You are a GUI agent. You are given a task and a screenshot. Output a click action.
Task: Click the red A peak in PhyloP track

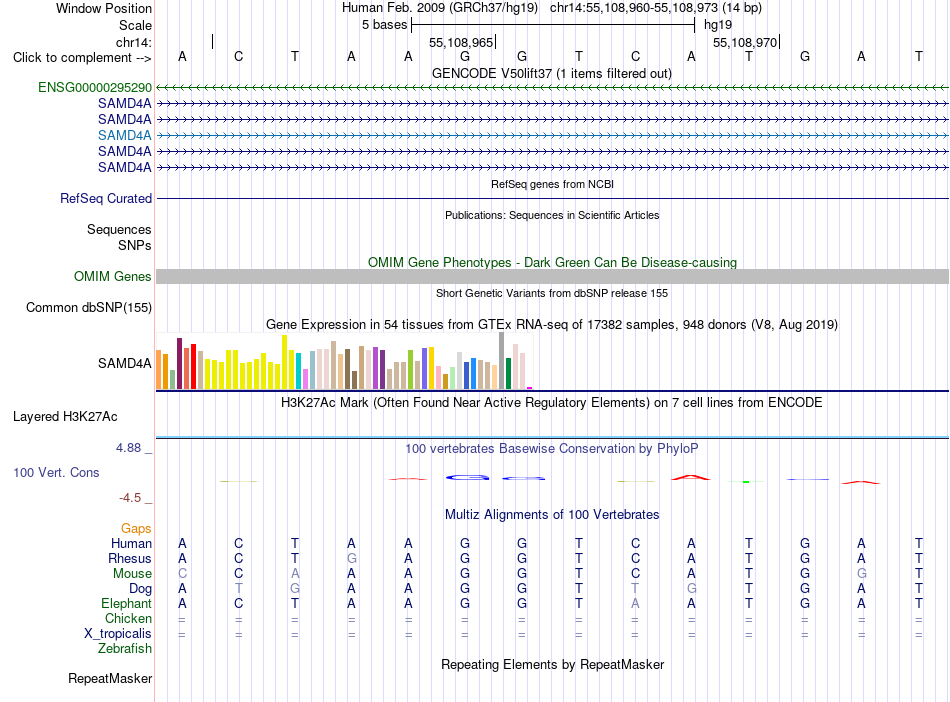coord(691,478)
